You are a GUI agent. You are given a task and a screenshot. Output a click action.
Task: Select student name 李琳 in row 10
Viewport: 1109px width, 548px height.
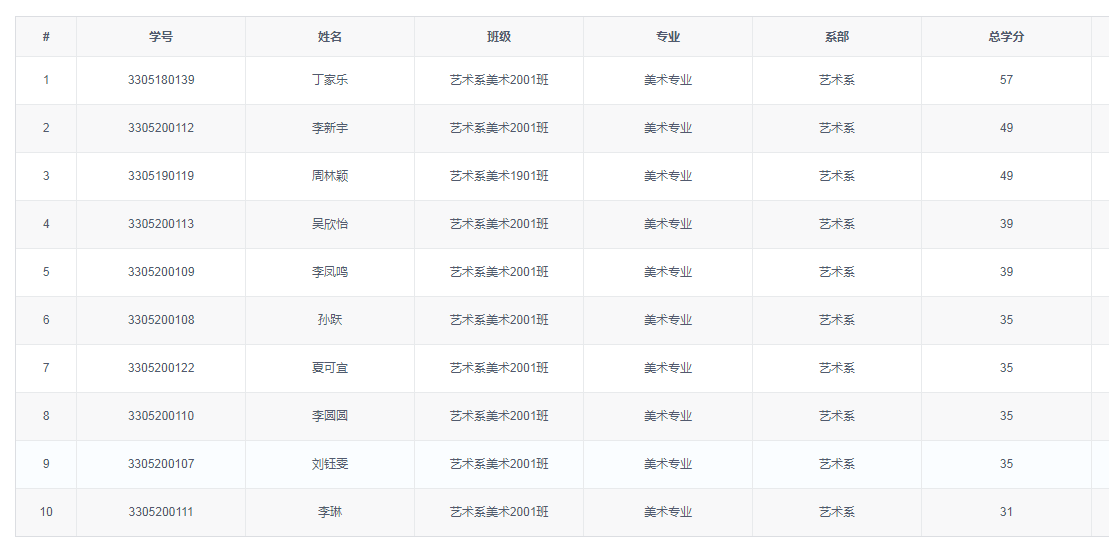click(330, 512)
